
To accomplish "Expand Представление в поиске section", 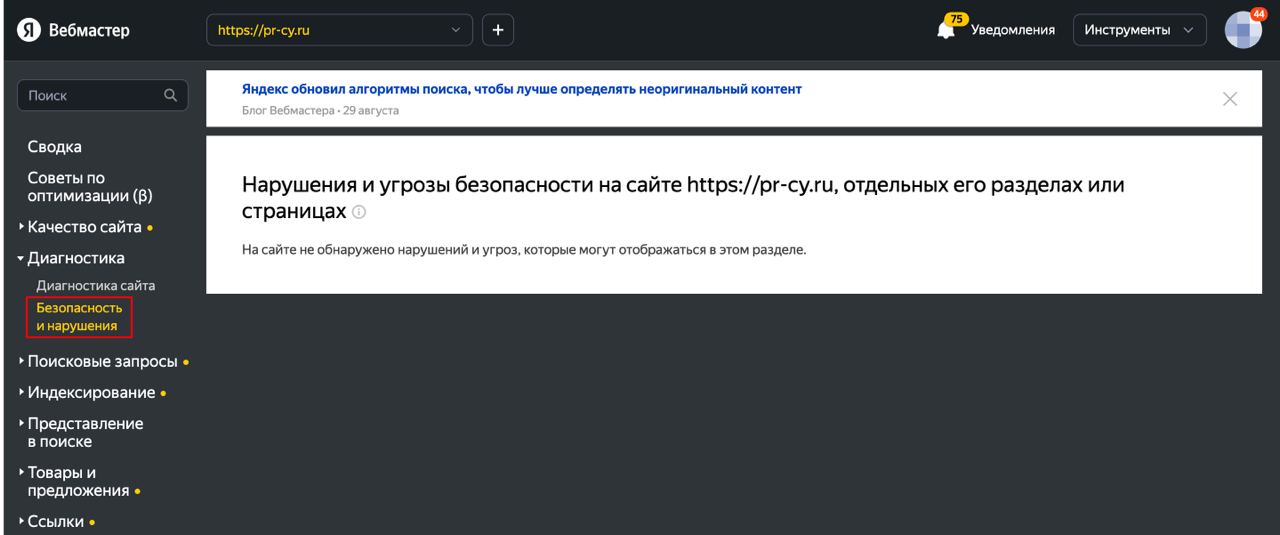I will coord(81,433).
